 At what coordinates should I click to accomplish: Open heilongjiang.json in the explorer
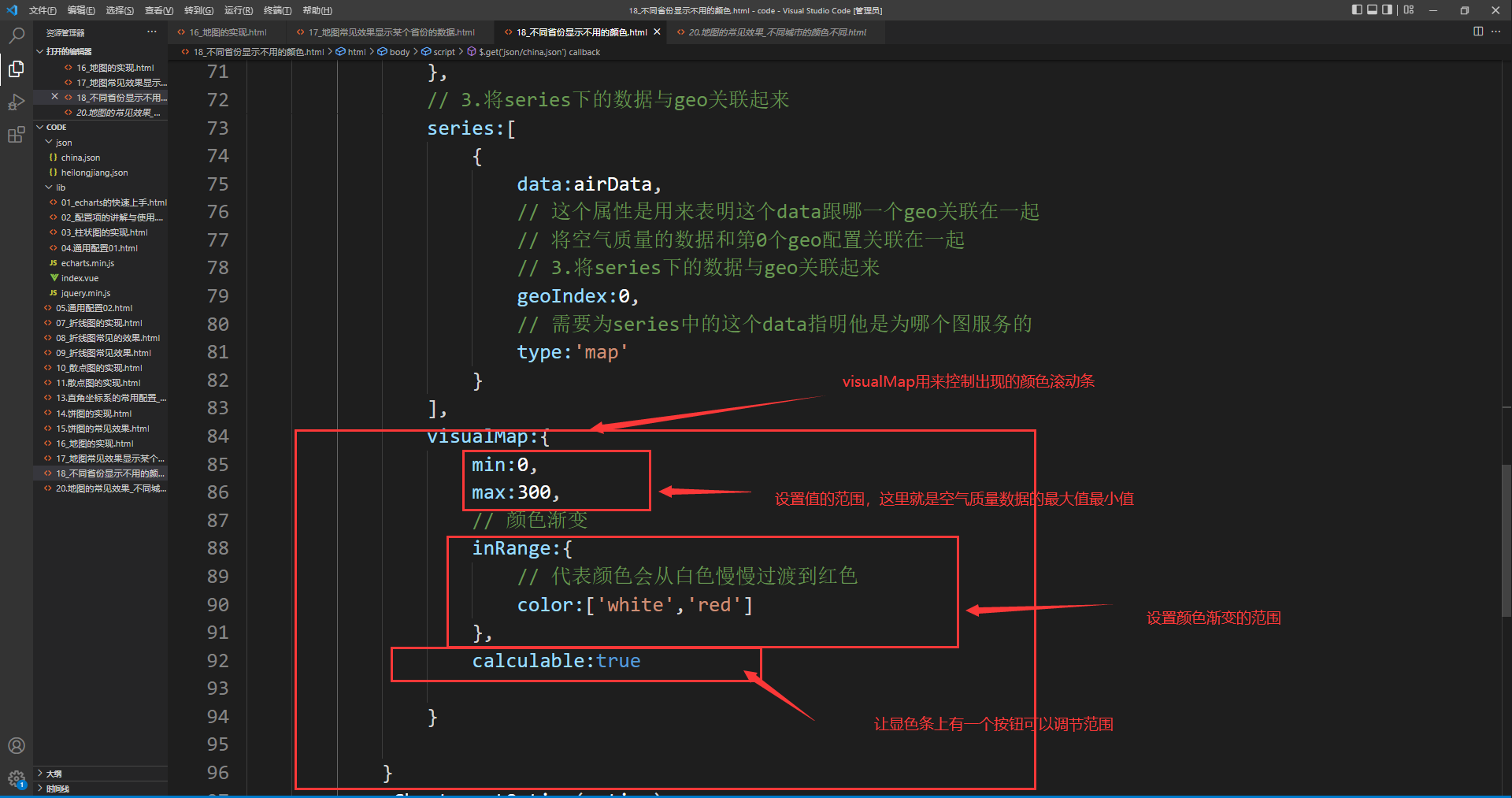pyautogui.click(x=94, y=173)
